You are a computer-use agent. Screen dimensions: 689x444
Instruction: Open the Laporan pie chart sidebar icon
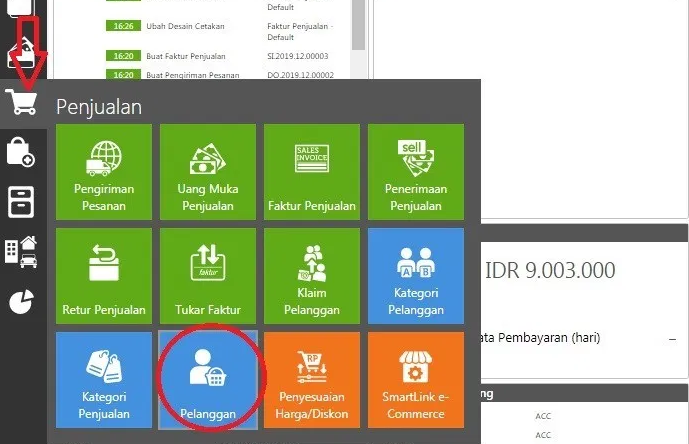coord(21,302)
